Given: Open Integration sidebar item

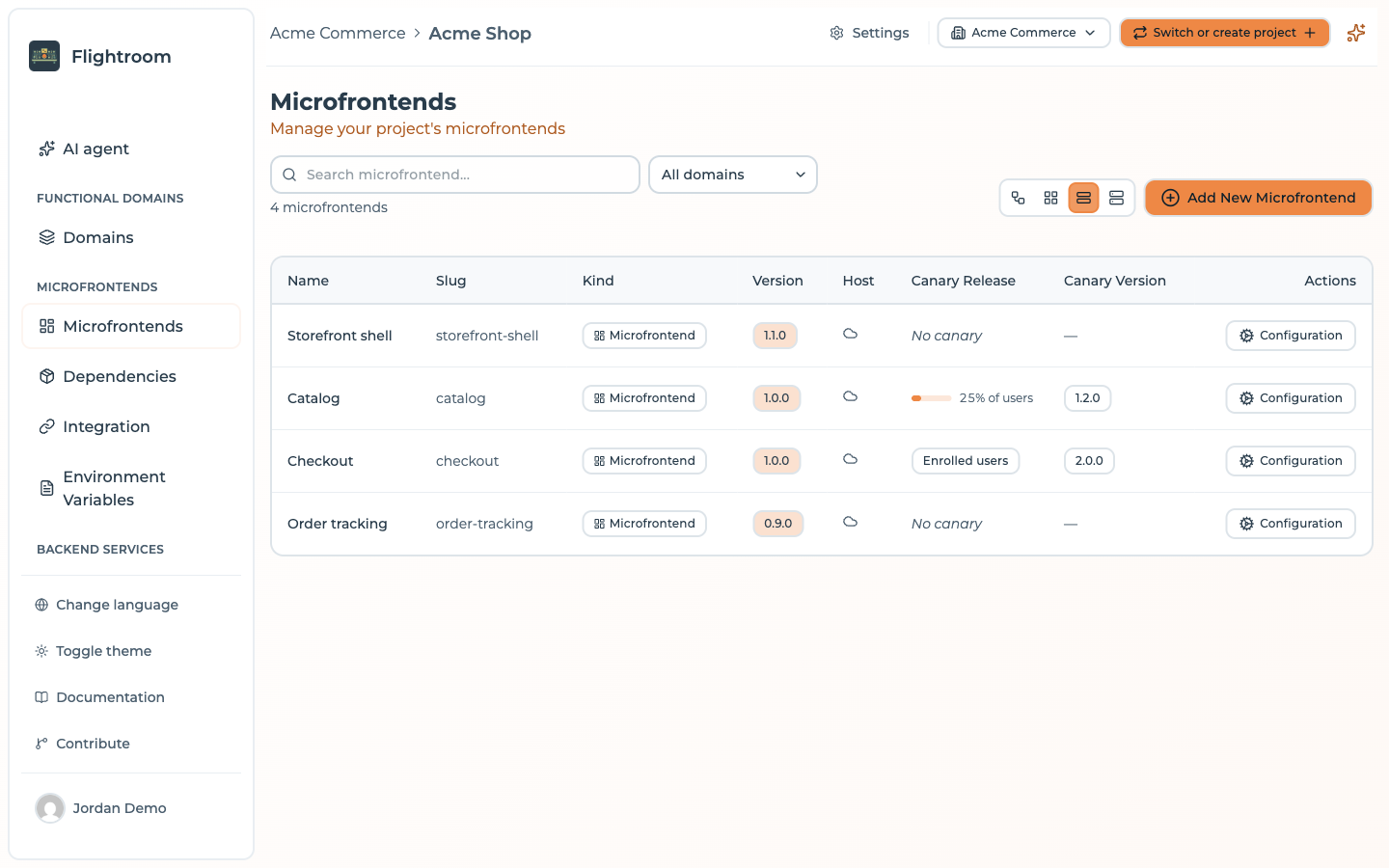Looking at the screenshot, I should (x=131, y=426).
